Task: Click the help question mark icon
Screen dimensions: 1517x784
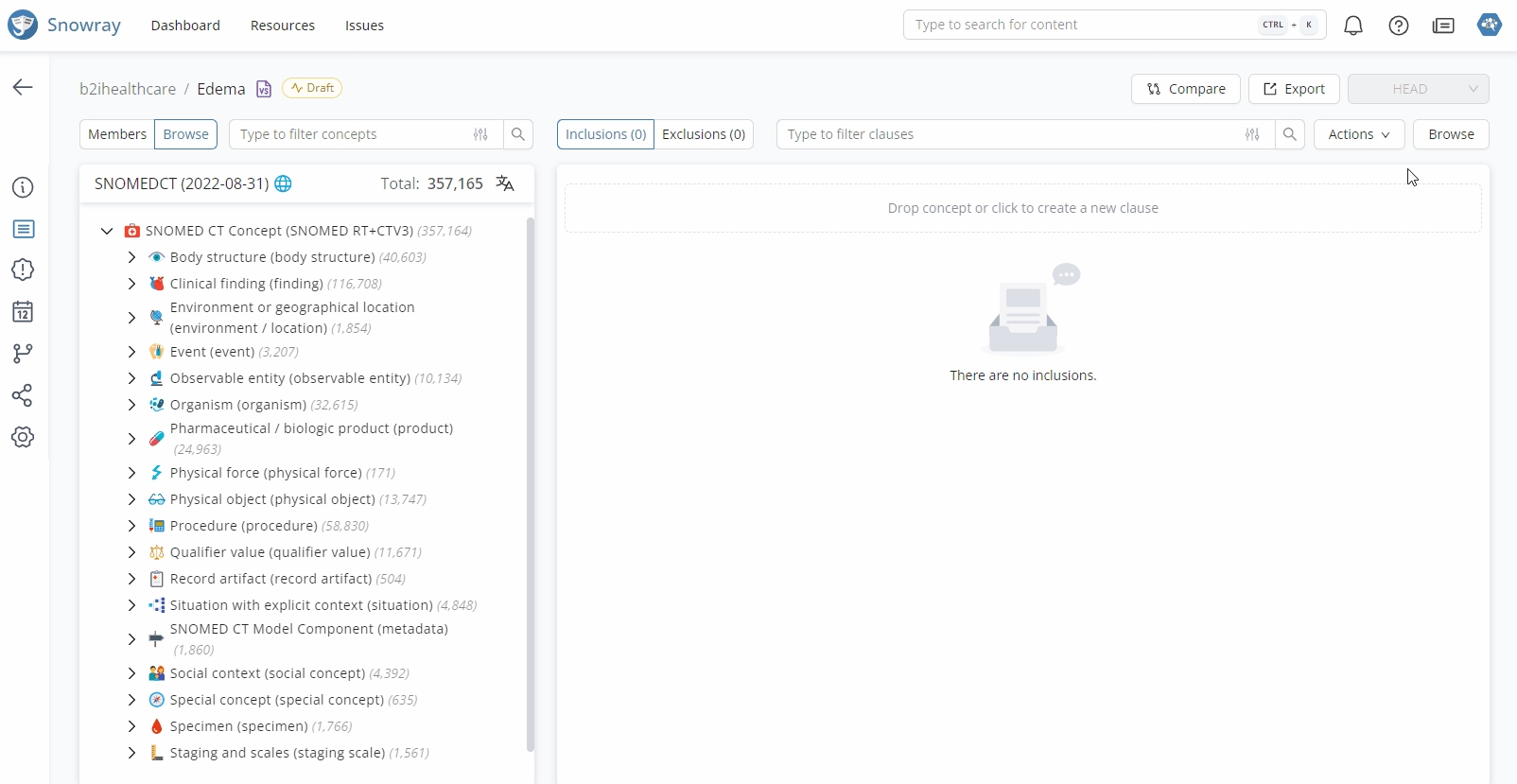Action: pos(1399,26)
